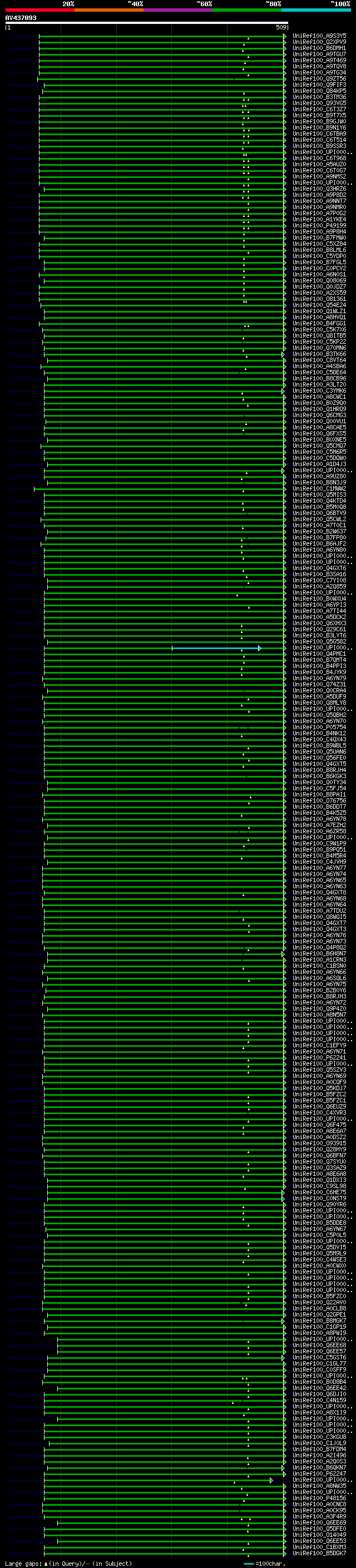Open hit UniRef100_A5AUZ0
The image size is (356, 1568).
319,164
